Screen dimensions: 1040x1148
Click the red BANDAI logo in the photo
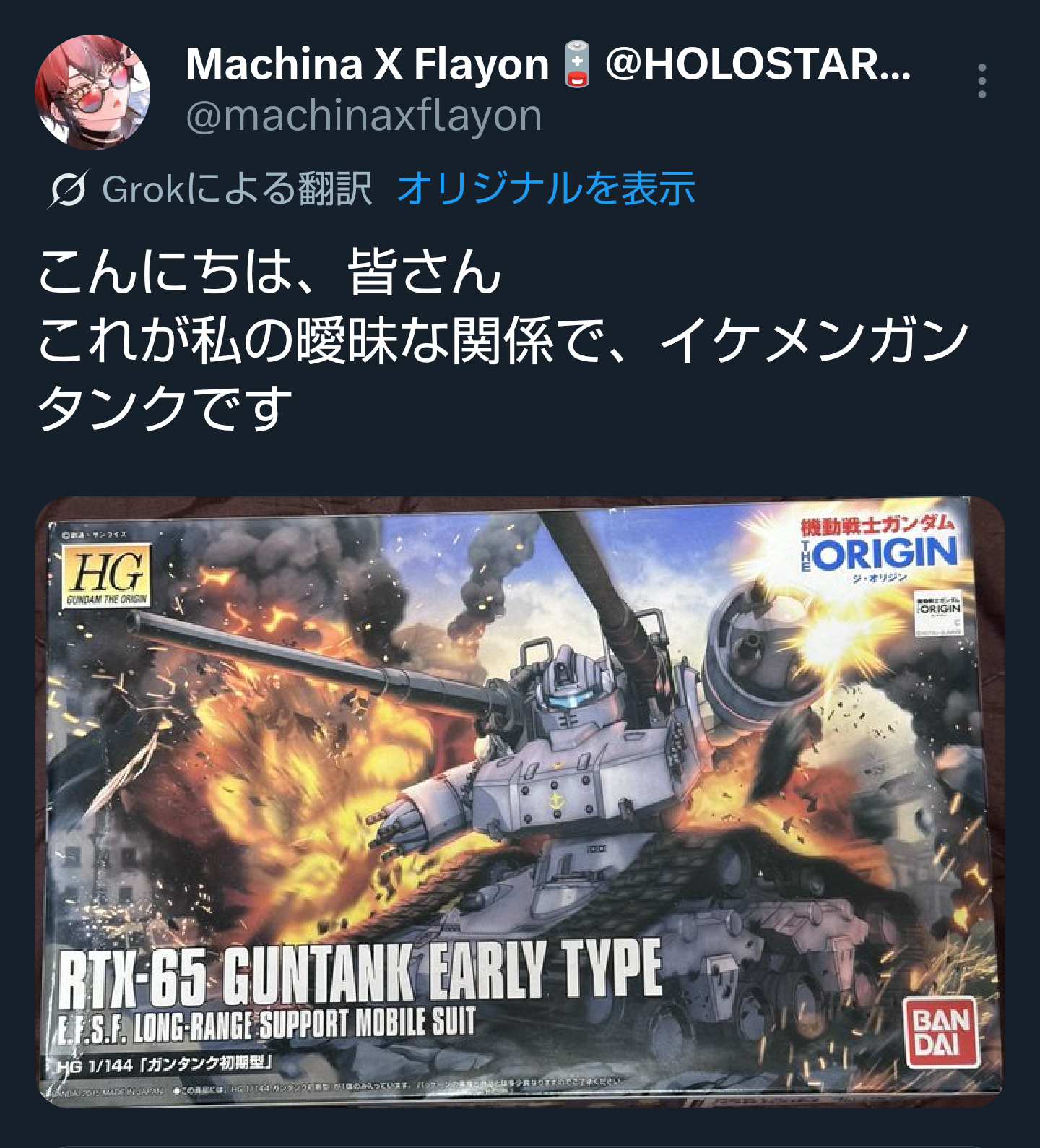941,1032
